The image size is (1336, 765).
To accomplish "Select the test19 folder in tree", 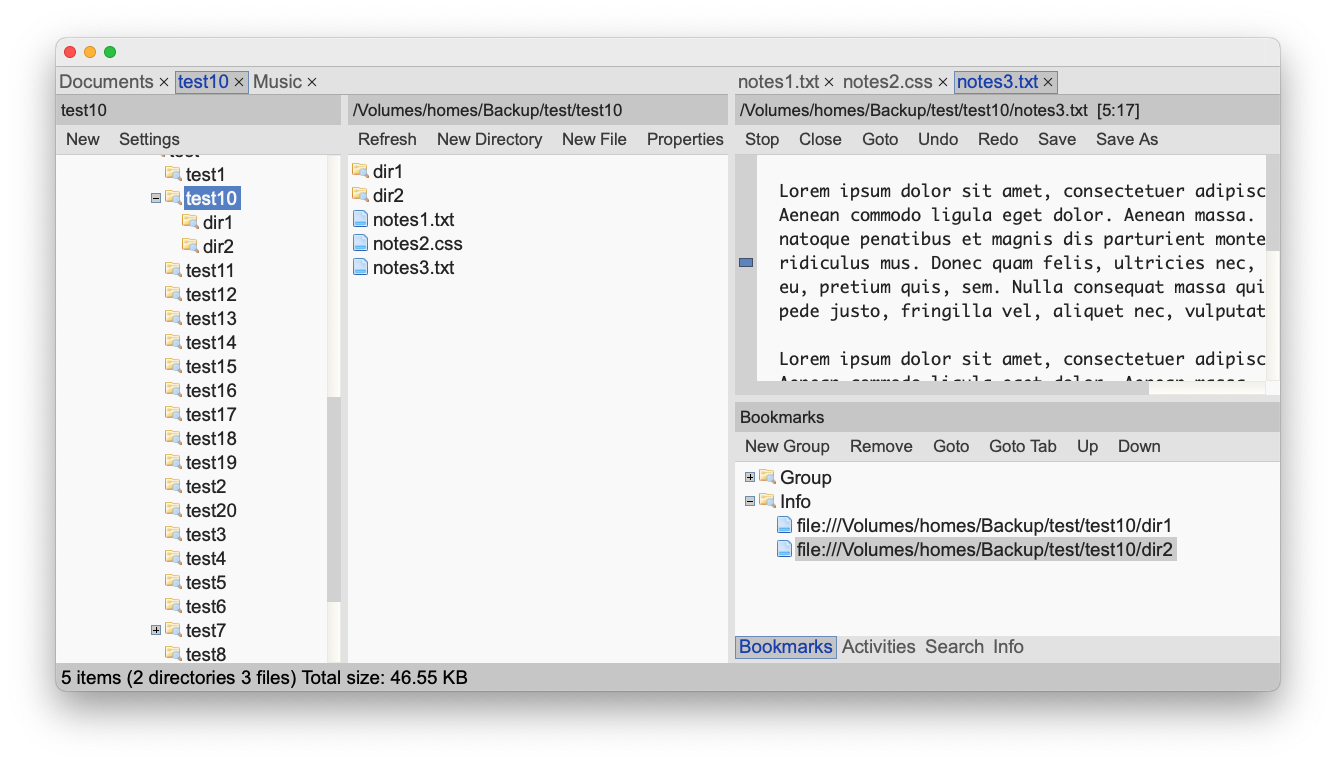I will (211, 462).
